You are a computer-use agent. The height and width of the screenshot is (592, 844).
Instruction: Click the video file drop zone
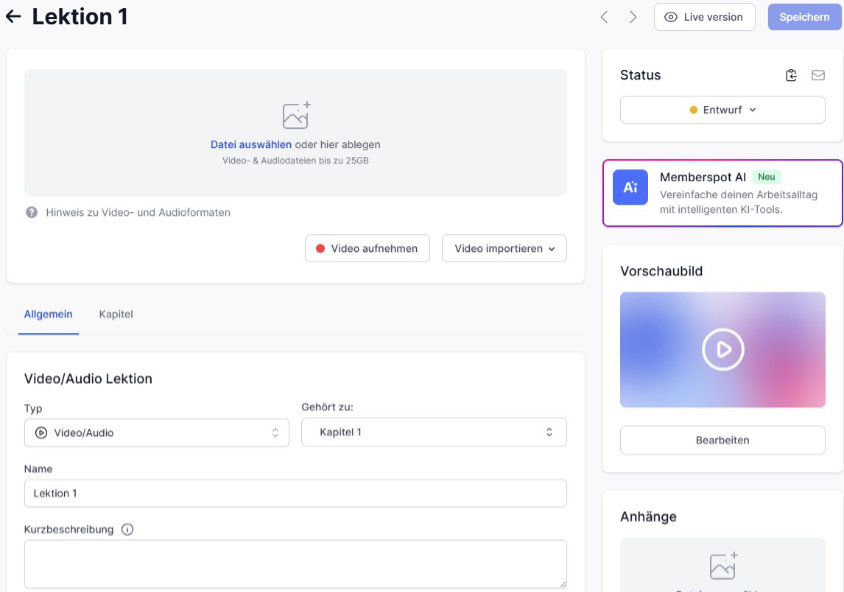pos(295,132)
